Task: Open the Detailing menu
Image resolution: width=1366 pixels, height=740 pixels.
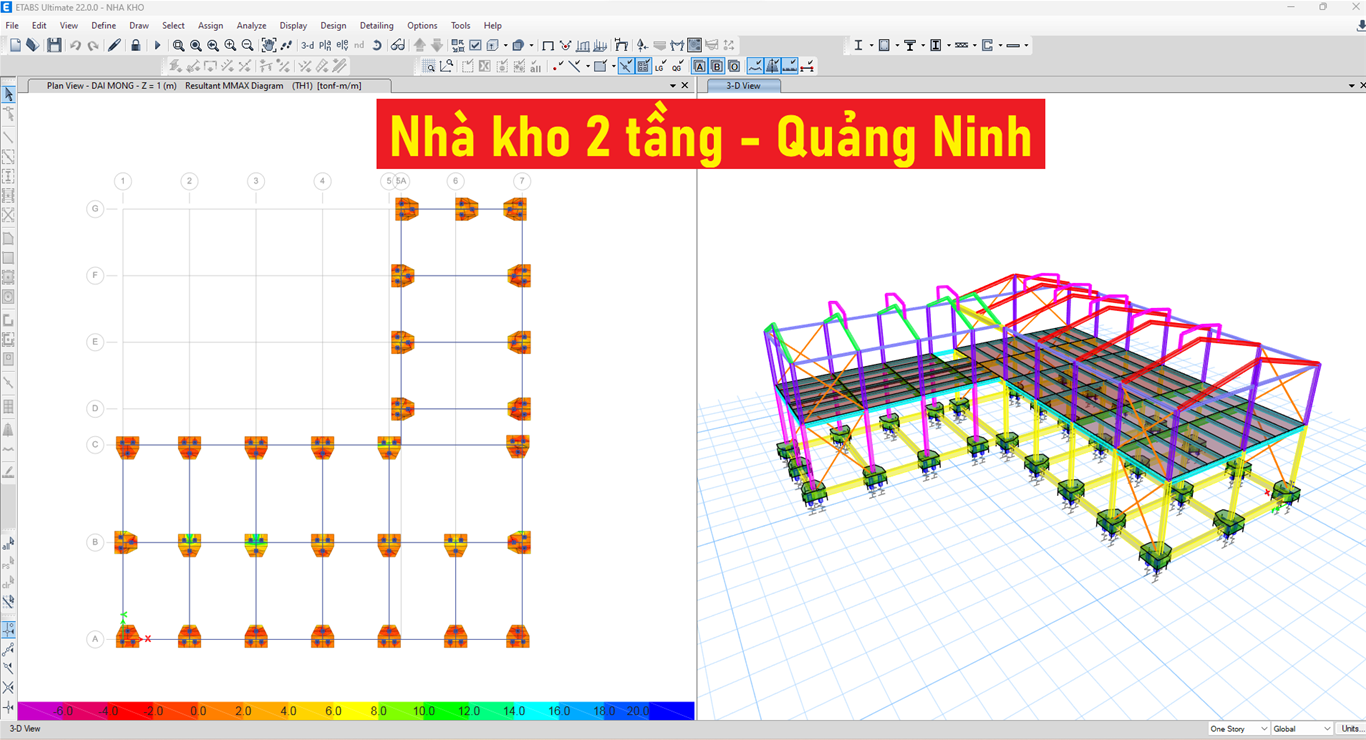Action: (376, 26)
